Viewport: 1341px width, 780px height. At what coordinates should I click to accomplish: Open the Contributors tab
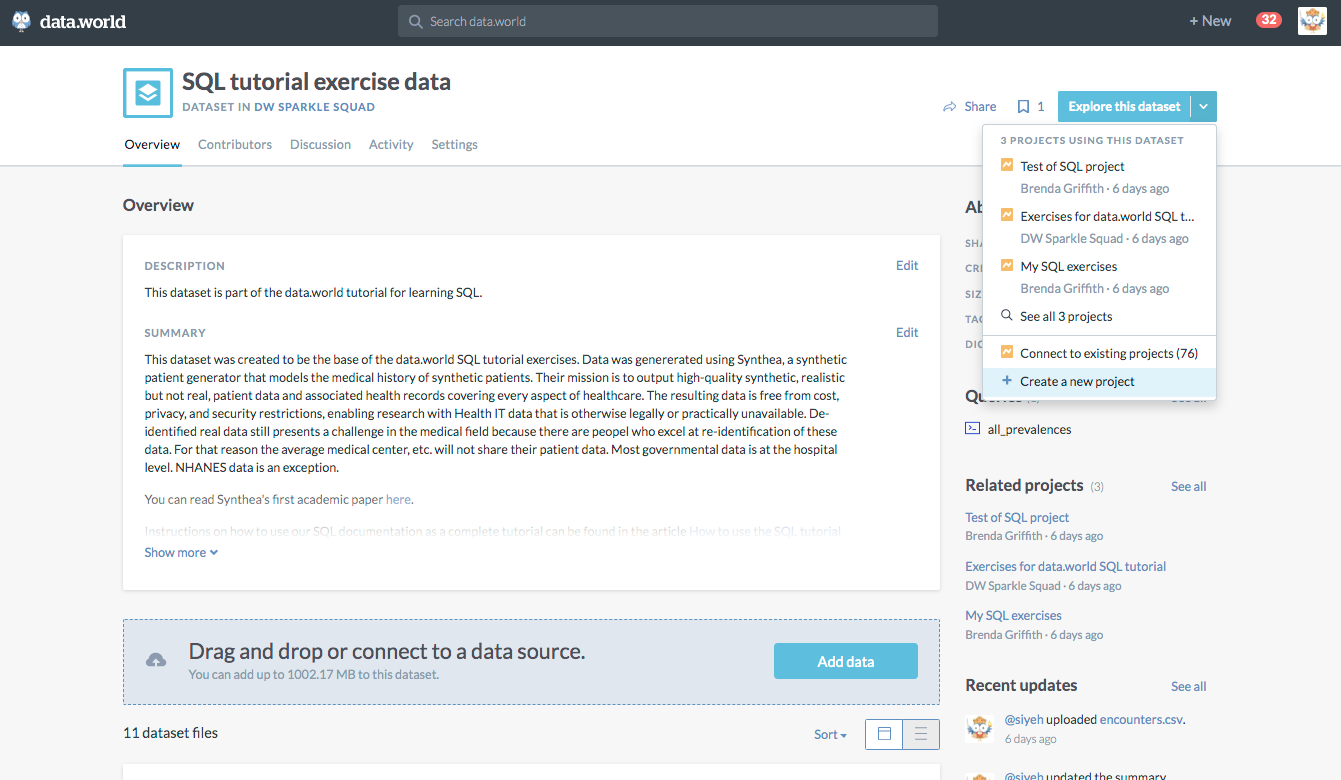(235, 144)
